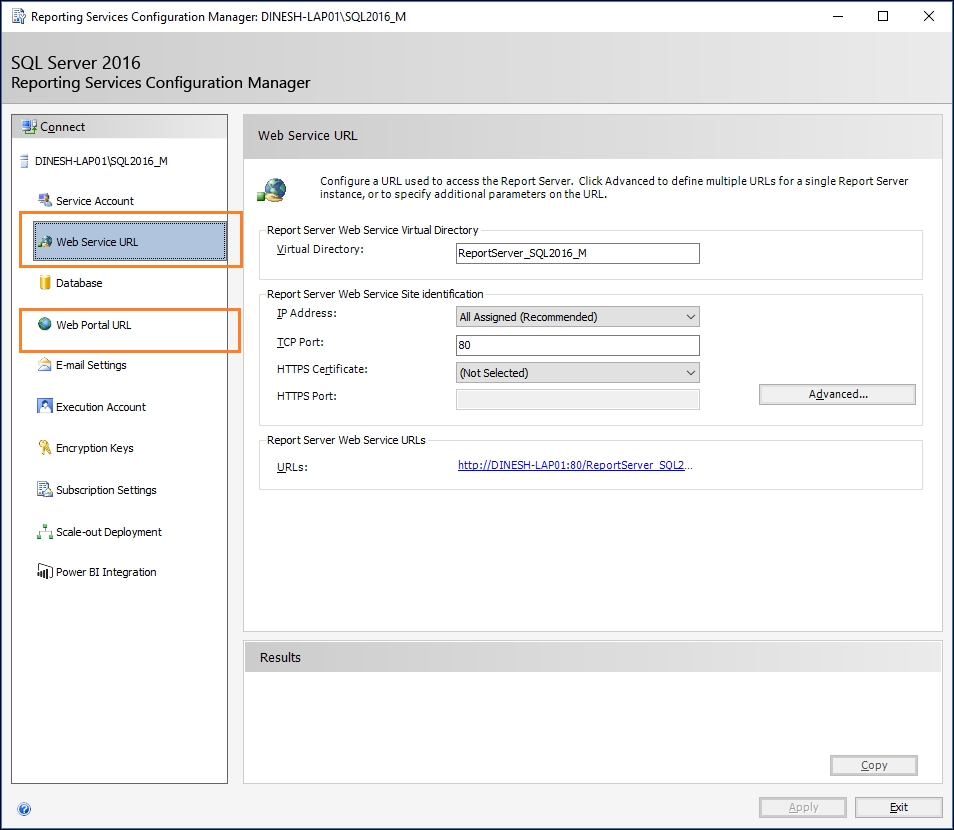Click the "Web Service URL" page heading
Viewport: 954px width, 830px height.
tap(308, 136)
